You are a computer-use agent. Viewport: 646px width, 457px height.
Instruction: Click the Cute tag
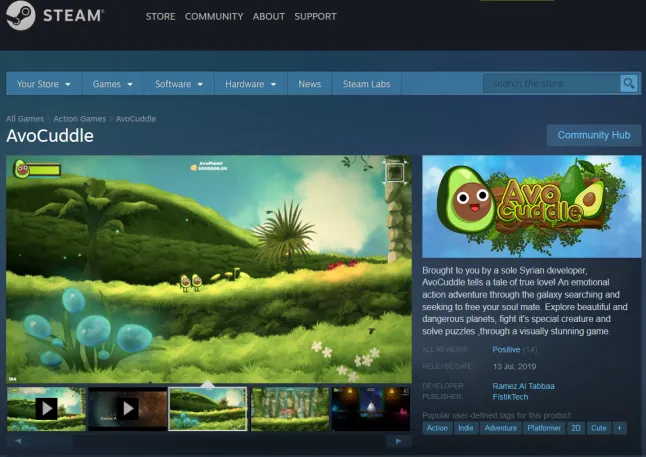[599, 428]
